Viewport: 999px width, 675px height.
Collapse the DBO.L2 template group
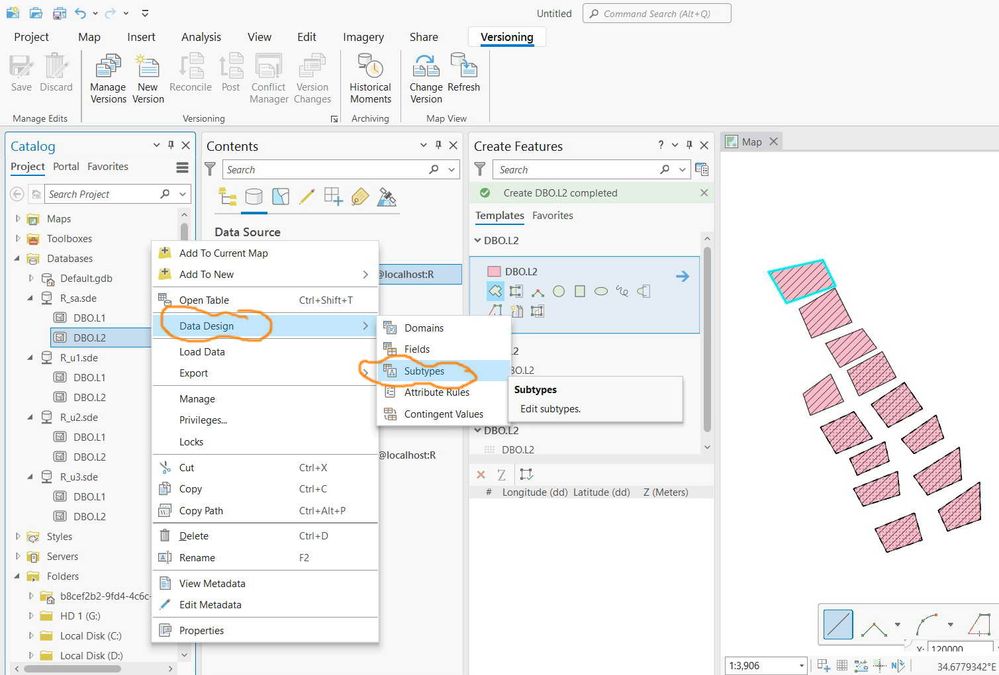tap(477, 240)
